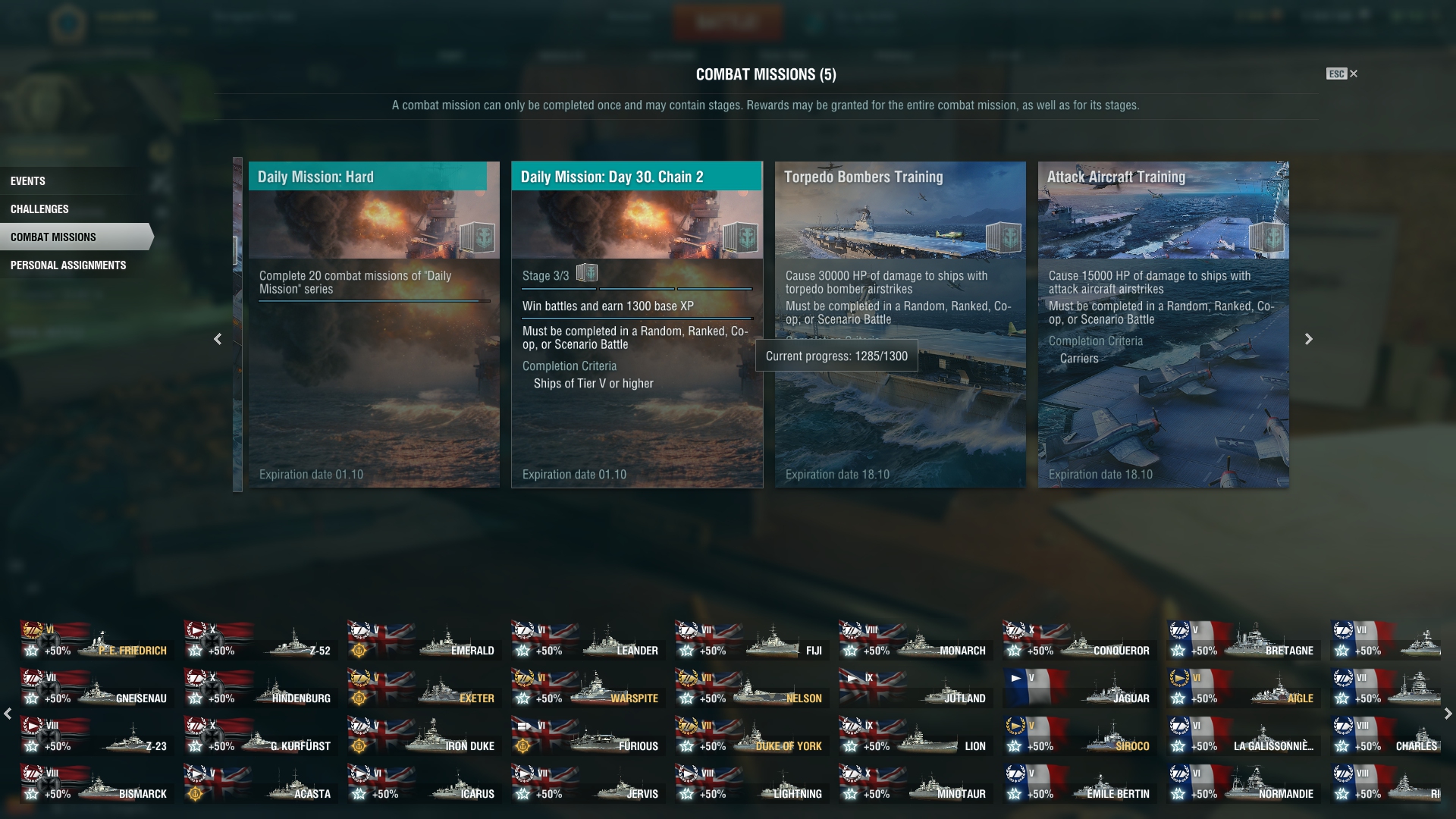1456x819 pixels.
Task: Close the Combat Missions window with X
Action: (x=1354, y=74)
